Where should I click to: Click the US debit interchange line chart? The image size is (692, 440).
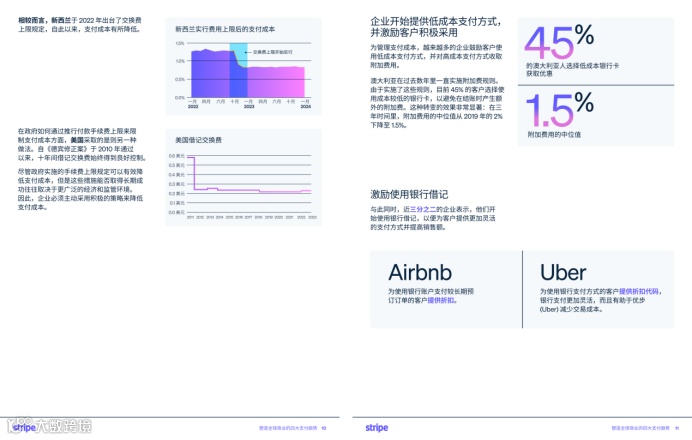click(x=249, y=184)
